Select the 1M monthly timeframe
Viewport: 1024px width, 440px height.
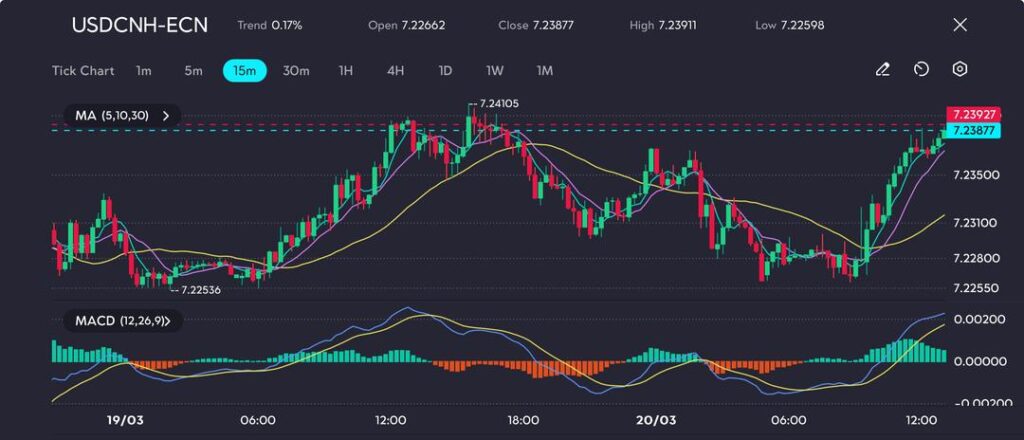pyautogui.click(x=545, y=71)
